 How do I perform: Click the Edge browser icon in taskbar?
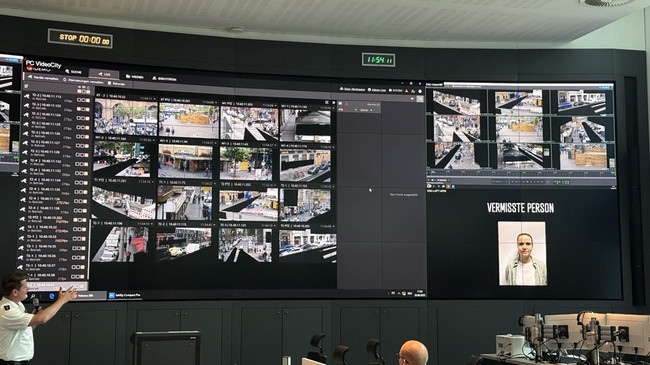51,296
